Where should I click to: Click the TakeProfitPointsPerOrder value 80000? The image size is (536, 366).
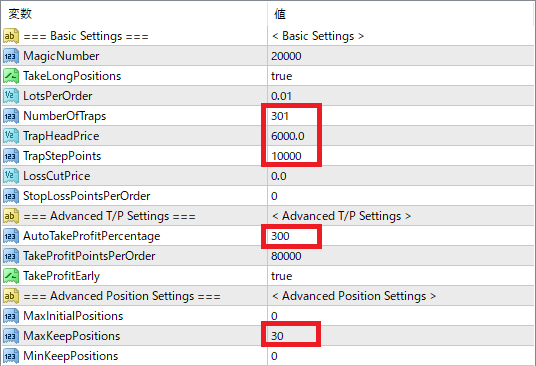coord(286,256)
